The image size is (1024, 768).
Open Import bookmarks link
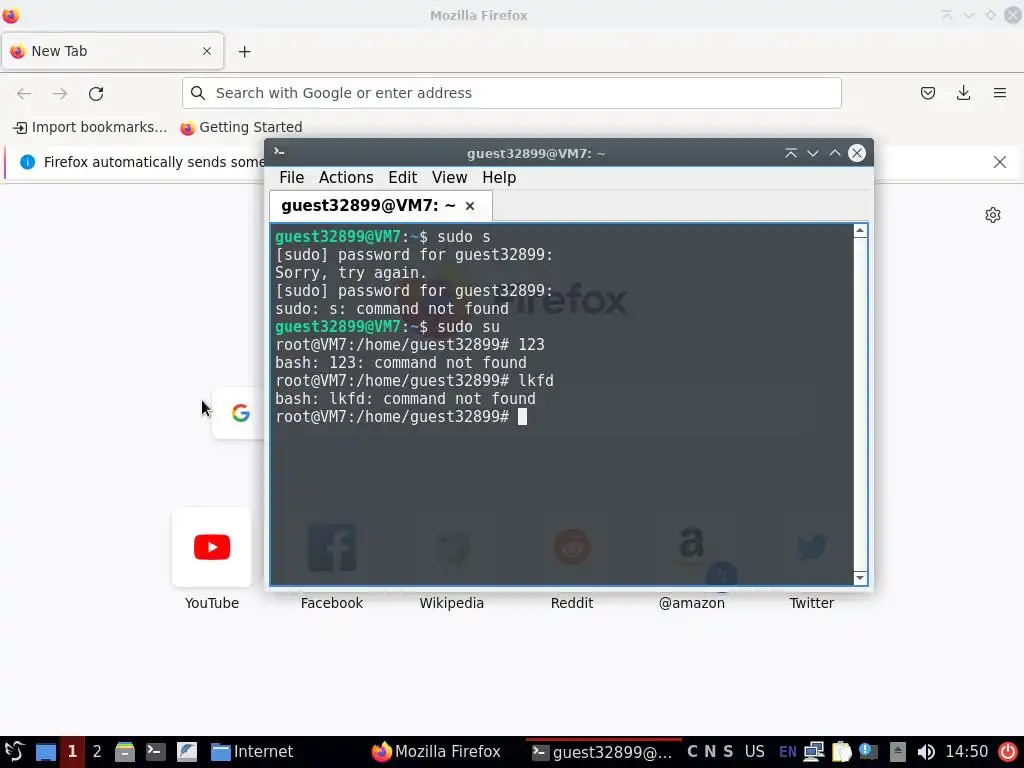point(91,127)
